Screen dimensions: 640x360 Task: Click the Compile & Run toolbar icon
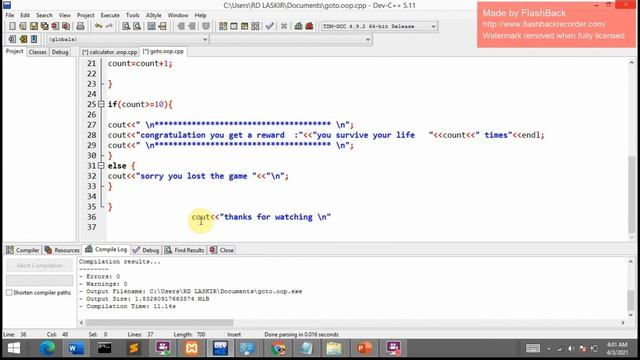point(244,26)
